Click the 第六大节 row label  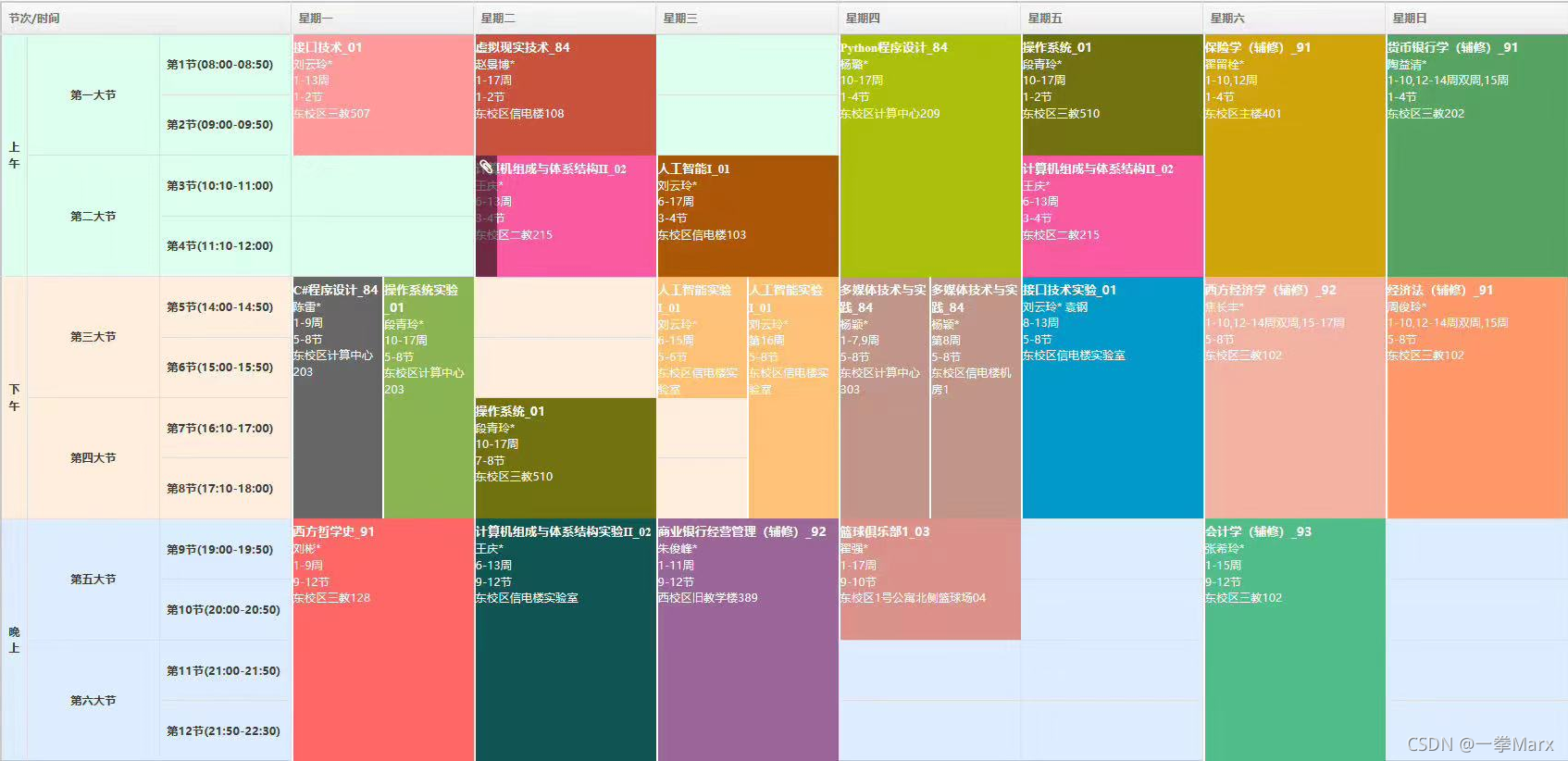[93, 701]
